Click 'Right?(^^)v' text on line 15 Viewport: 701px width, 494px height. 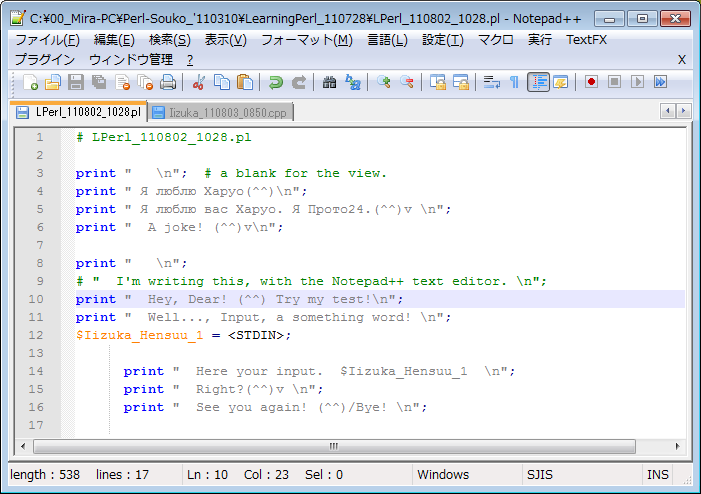point(240,389)
